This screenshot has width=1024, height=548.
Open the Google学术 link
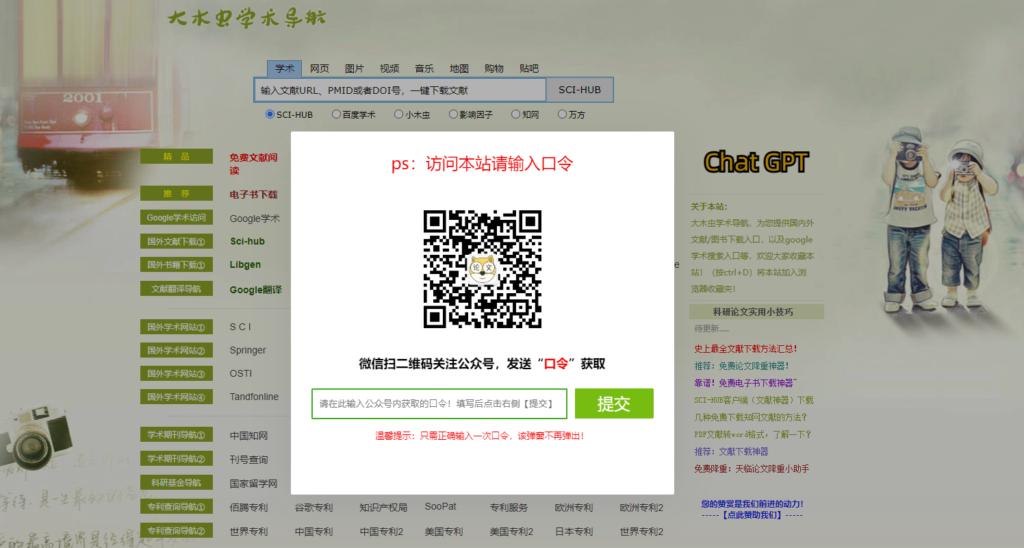[x=254, y=219]
